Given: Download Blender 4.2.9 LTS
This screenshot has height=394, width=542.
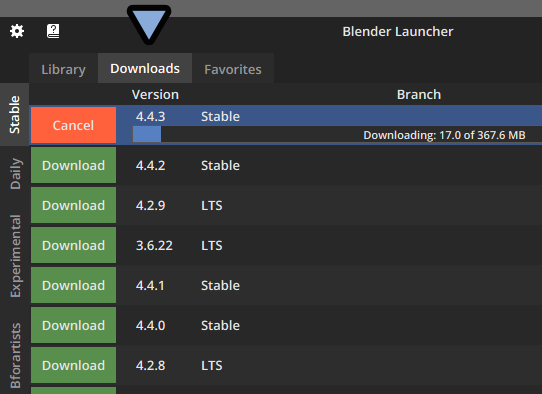Looking at the screenshot, I should [73, 205].
